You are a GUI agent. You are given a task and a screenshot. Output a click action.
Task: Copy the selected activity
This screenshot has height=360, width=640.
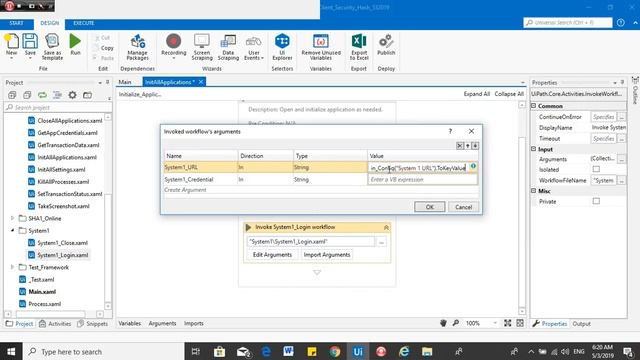pyautogui.click(x=103, y=48)
